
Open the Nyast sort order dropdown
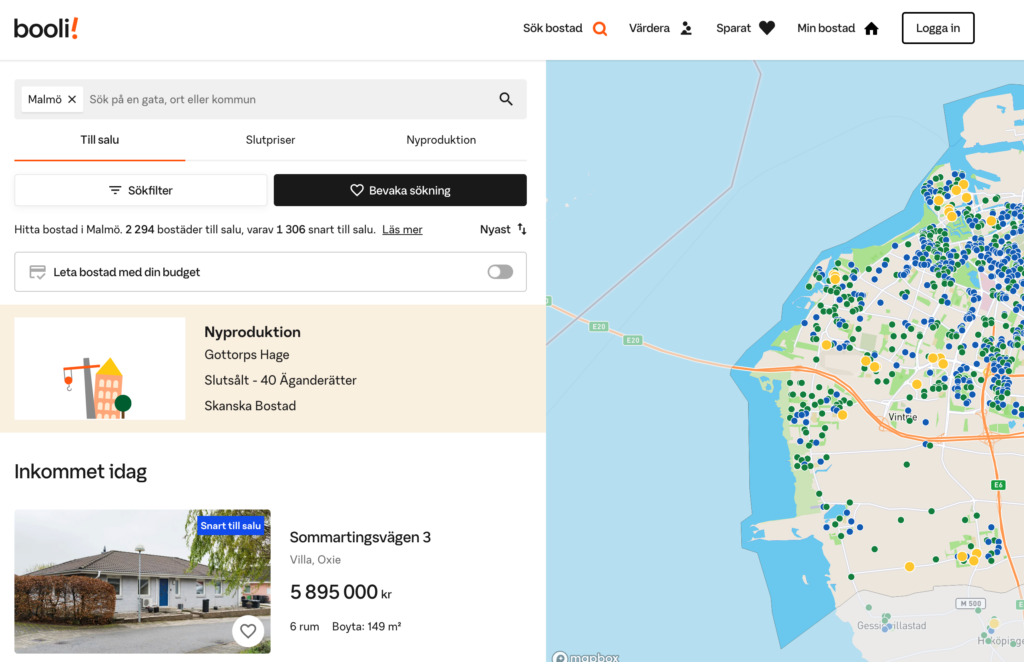pyautogui.click(x=503, y=229)
